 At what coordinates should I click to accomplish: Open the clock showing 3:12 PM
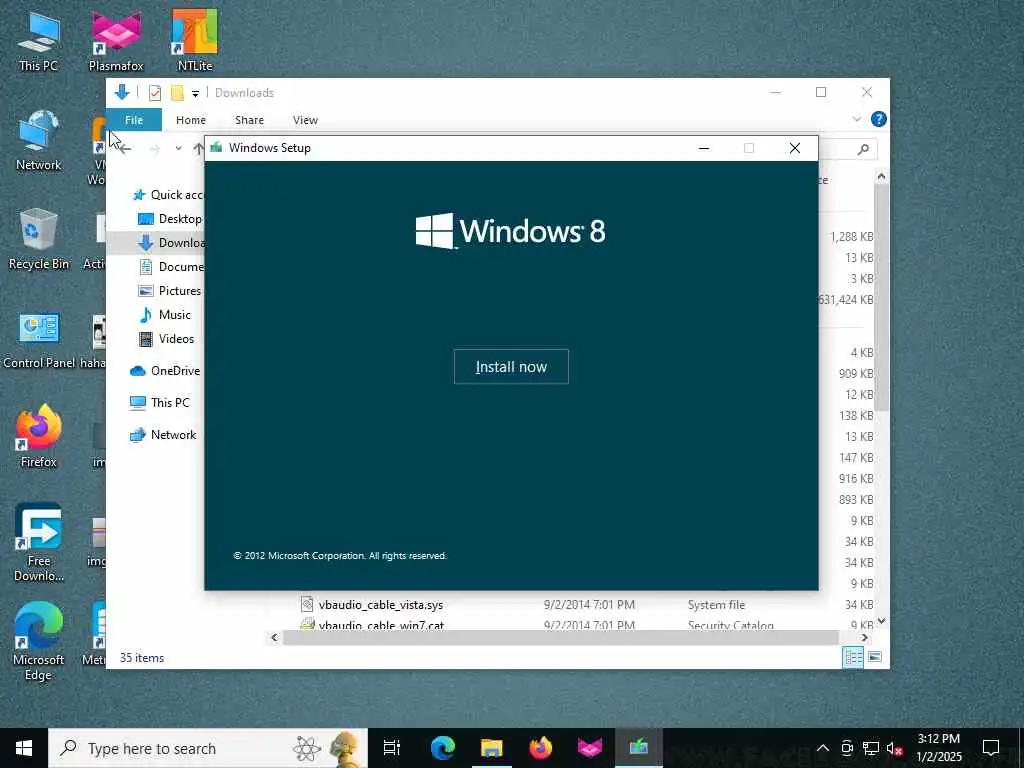pyautogui.click(x=938, y=748)
